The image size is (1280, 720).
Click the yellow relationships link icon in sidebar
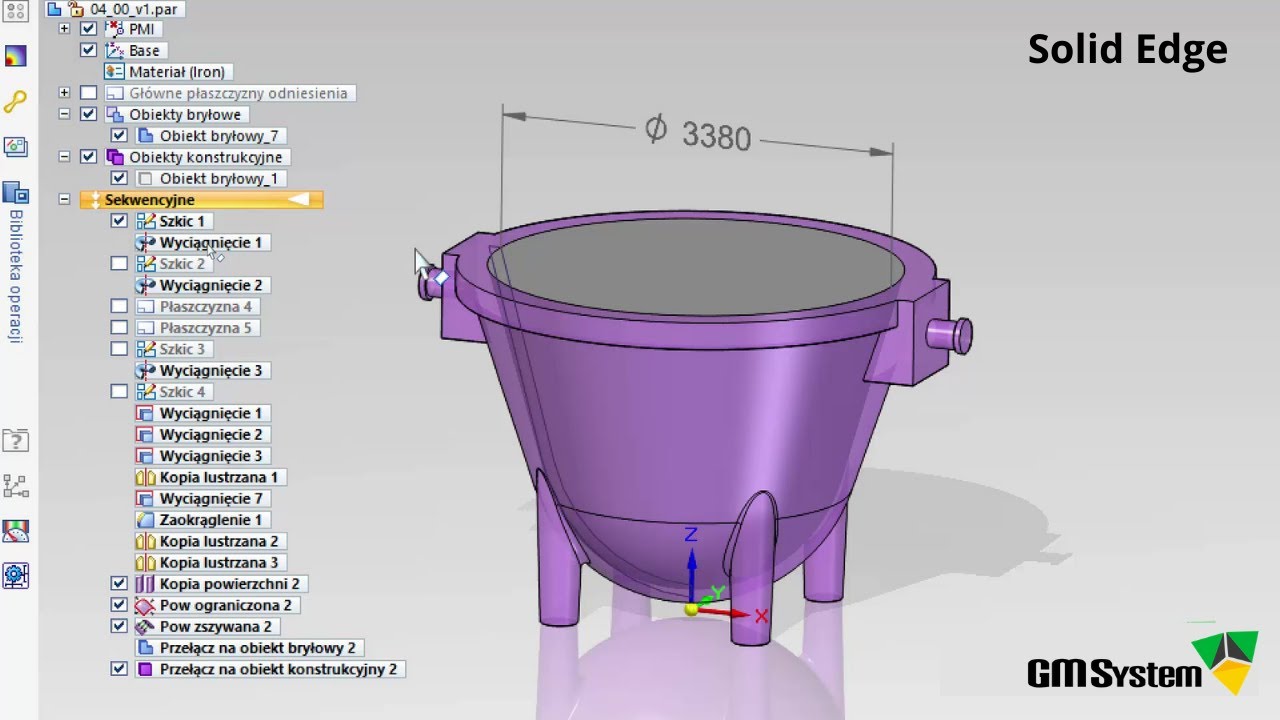16,102
